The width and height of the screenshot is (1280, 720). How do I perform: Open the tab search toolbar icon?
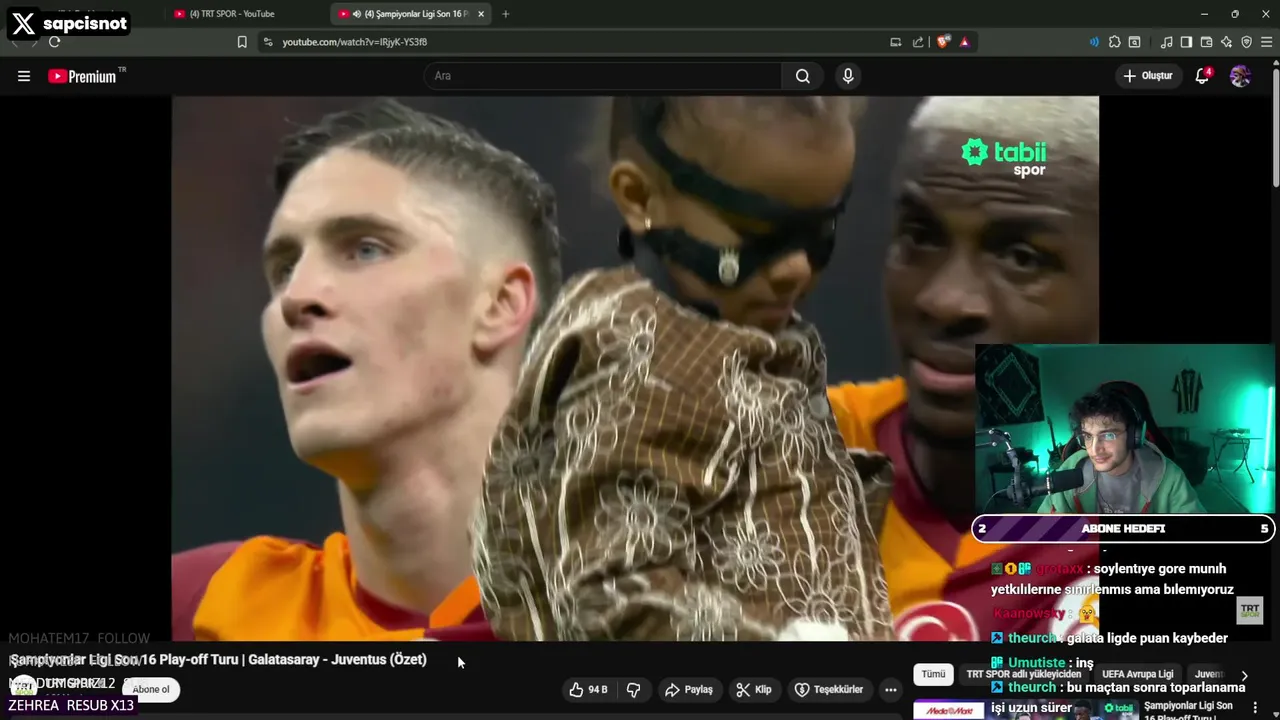click(1135, 42)
